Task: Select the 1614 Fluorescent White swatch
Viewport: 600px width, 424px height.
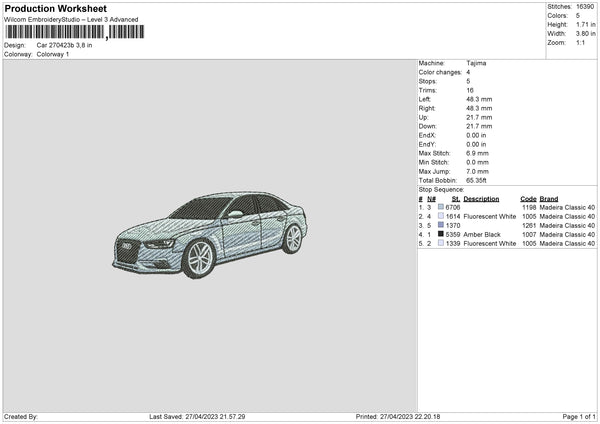Action: coord(441,216)
